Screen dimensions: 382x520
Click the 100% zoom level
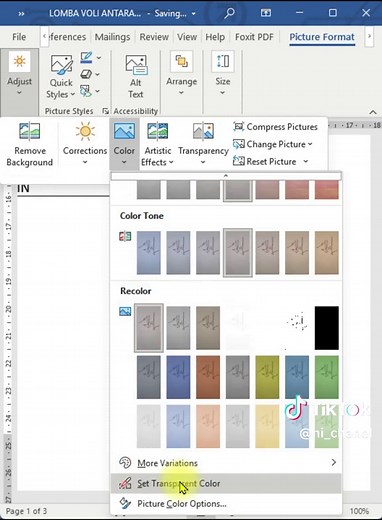[359, 511]
